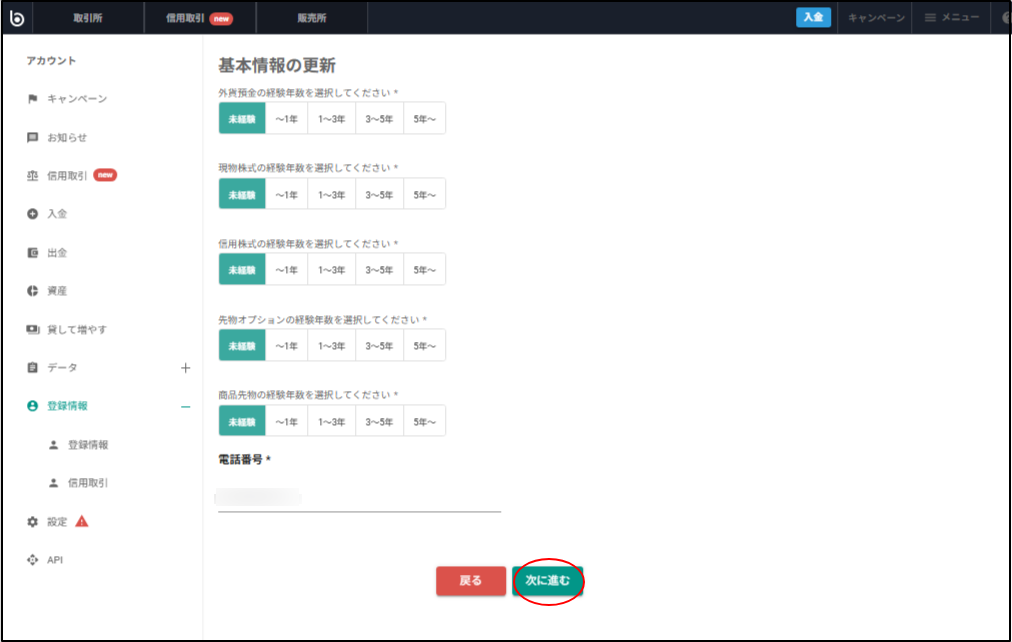
Task: Select 5年〜 for 先物オプション experience
Action: pos(425,346)
